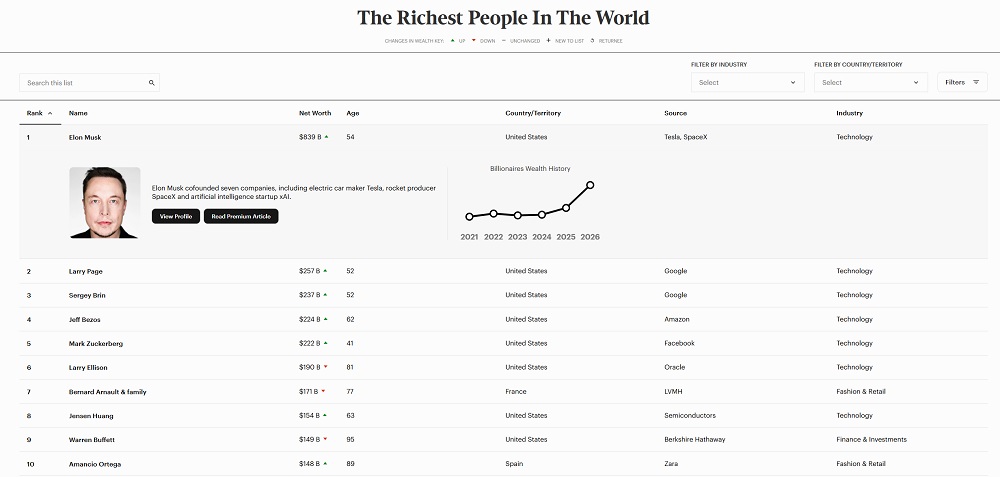Image resolution: width=1000 pixels, height=477 pixels.
Task: Focus the Search this list field
Action: tap(84, 83)
